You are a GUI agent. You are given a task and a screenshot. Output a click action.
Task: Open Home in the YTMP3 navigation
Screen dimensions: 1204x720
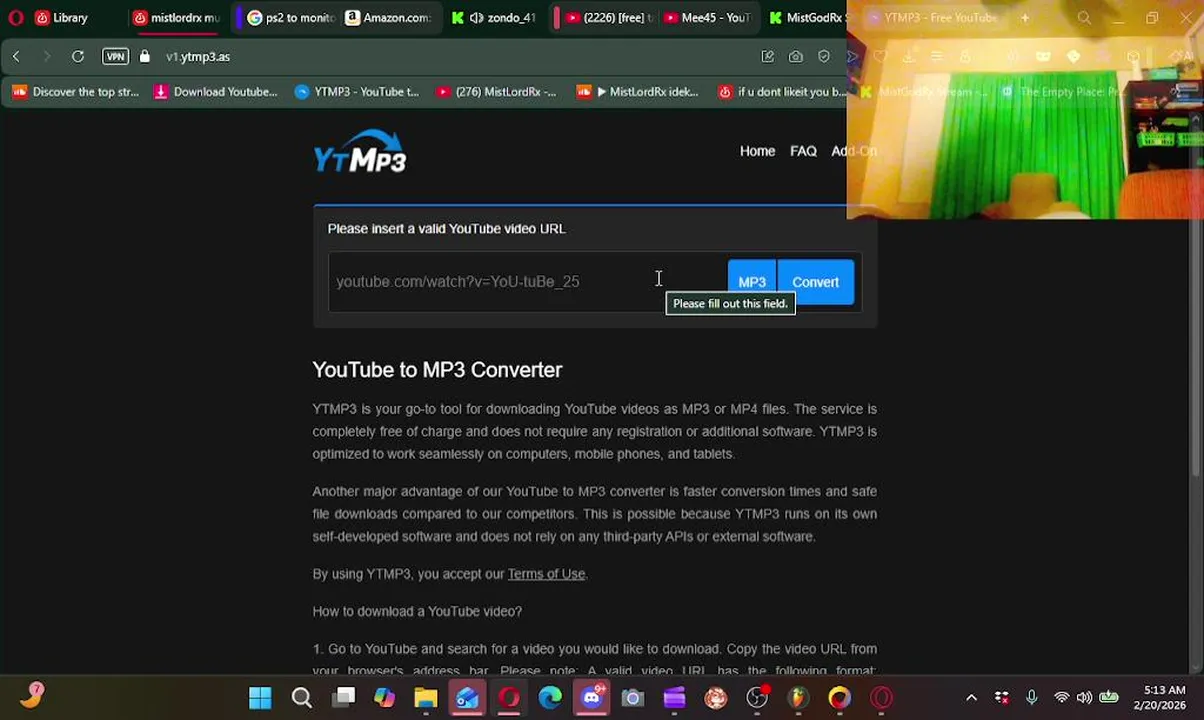coord(757,151)
